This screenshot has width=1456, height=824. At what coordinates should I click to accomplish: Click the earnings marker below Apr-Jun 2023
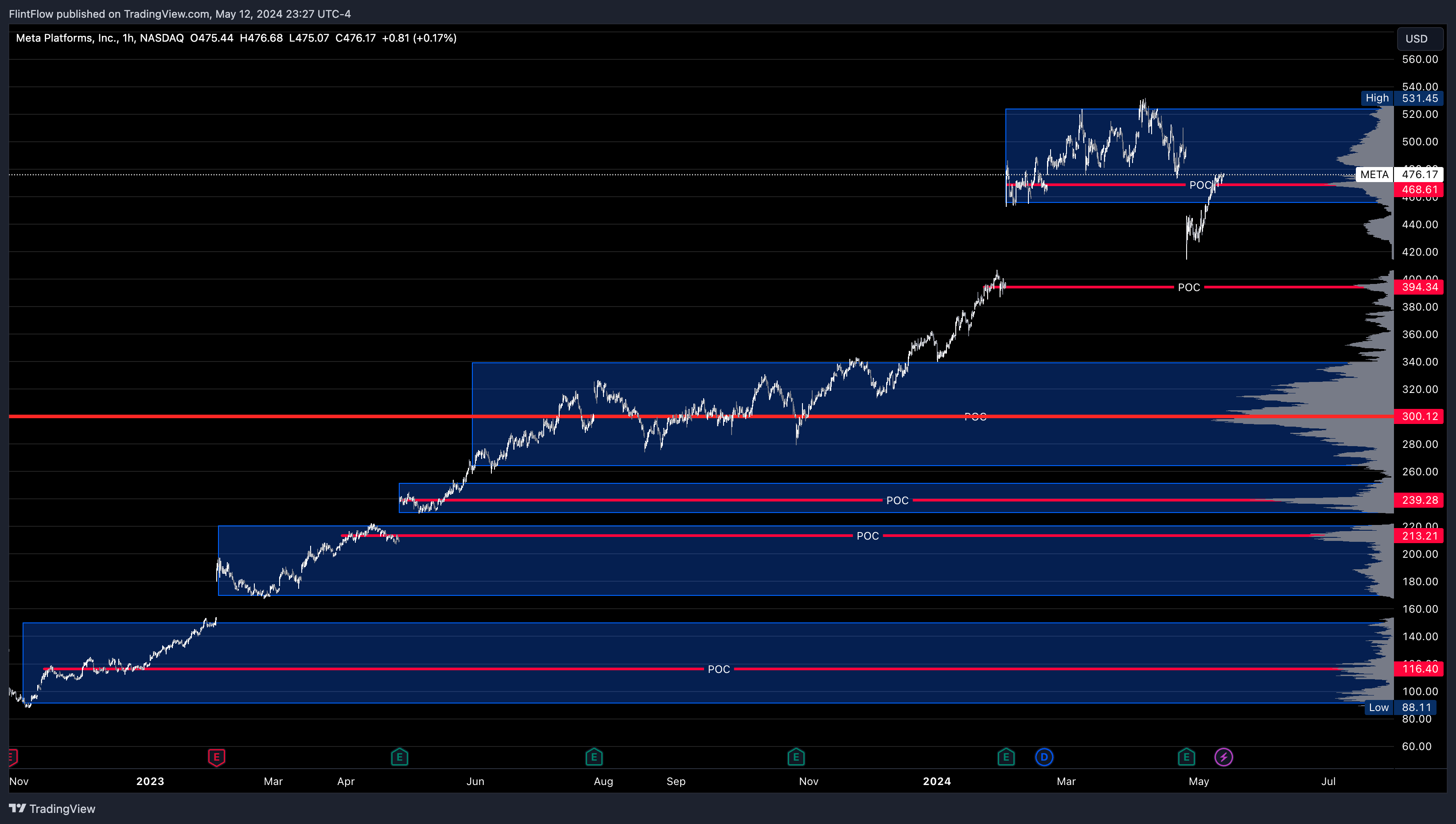pos(400,757)
